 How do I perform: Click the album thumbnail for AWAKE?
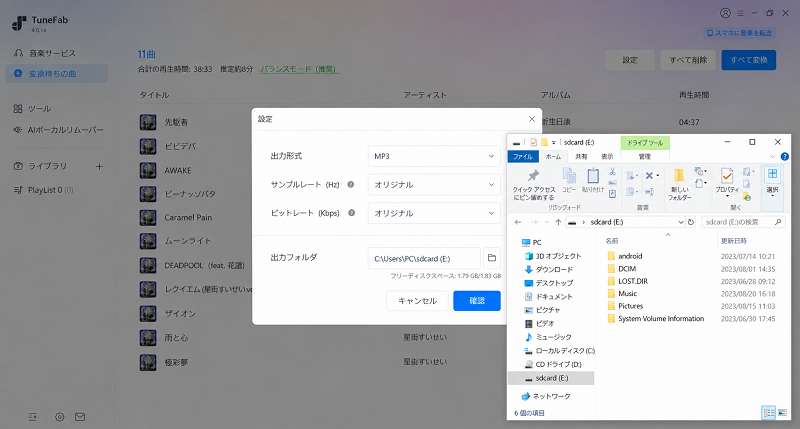point(148,170)
